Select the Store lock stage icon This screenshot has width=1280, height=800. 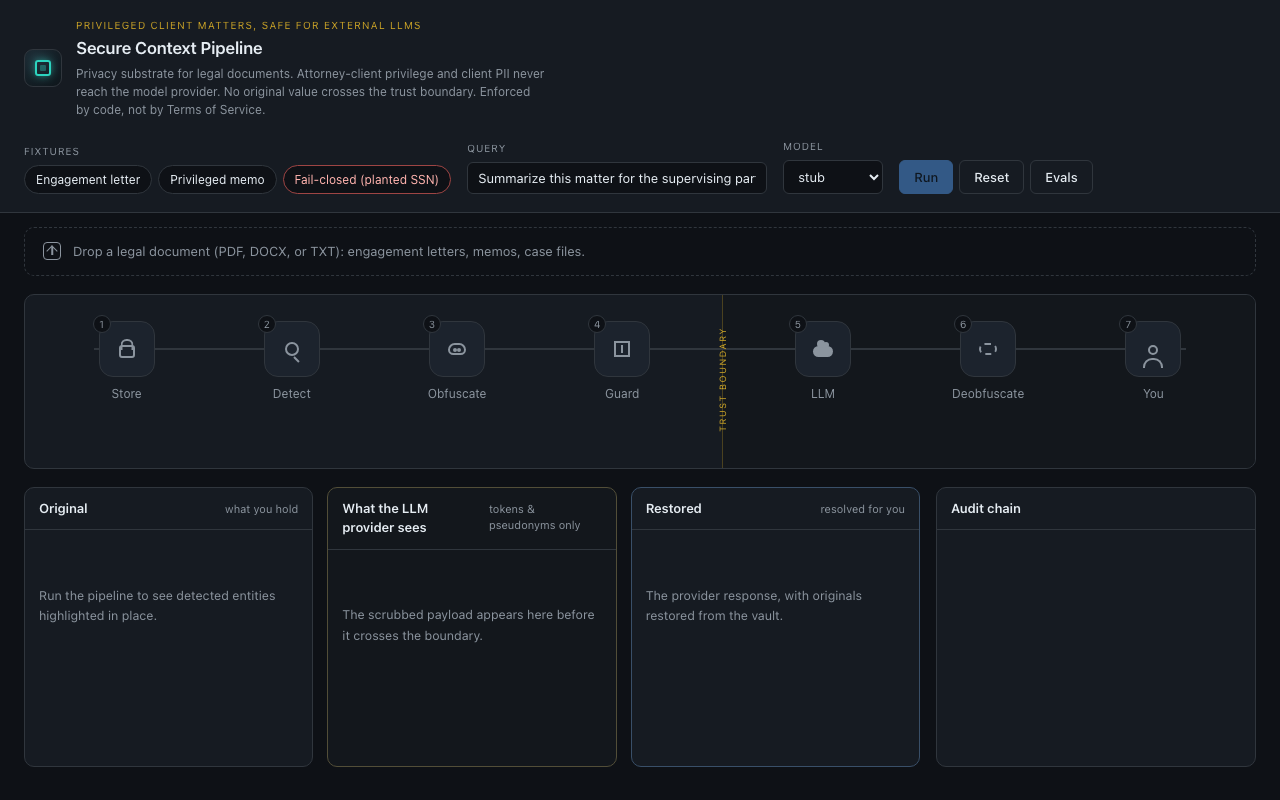pos(127,349)
